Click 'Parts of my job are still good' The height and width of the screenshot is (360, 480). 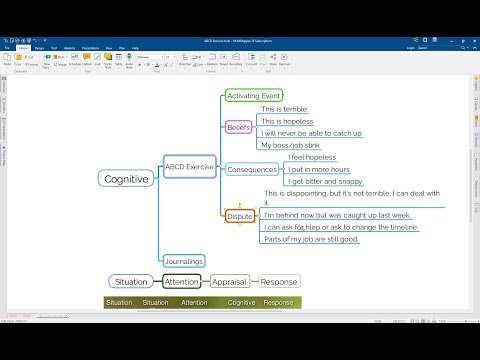coord(311,239)
